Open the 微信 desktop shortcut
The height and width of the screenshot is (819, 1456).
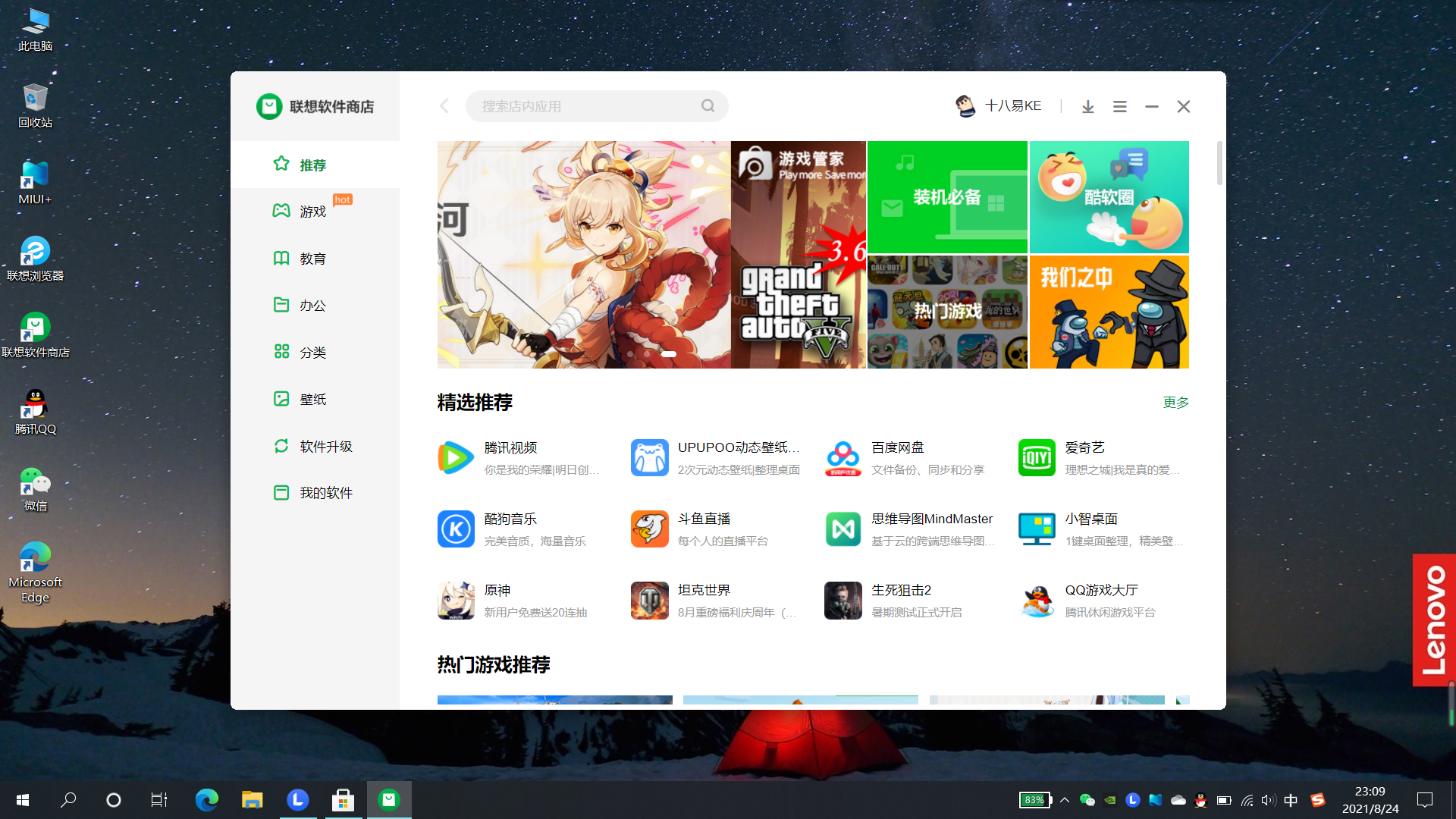coord(35,489)
